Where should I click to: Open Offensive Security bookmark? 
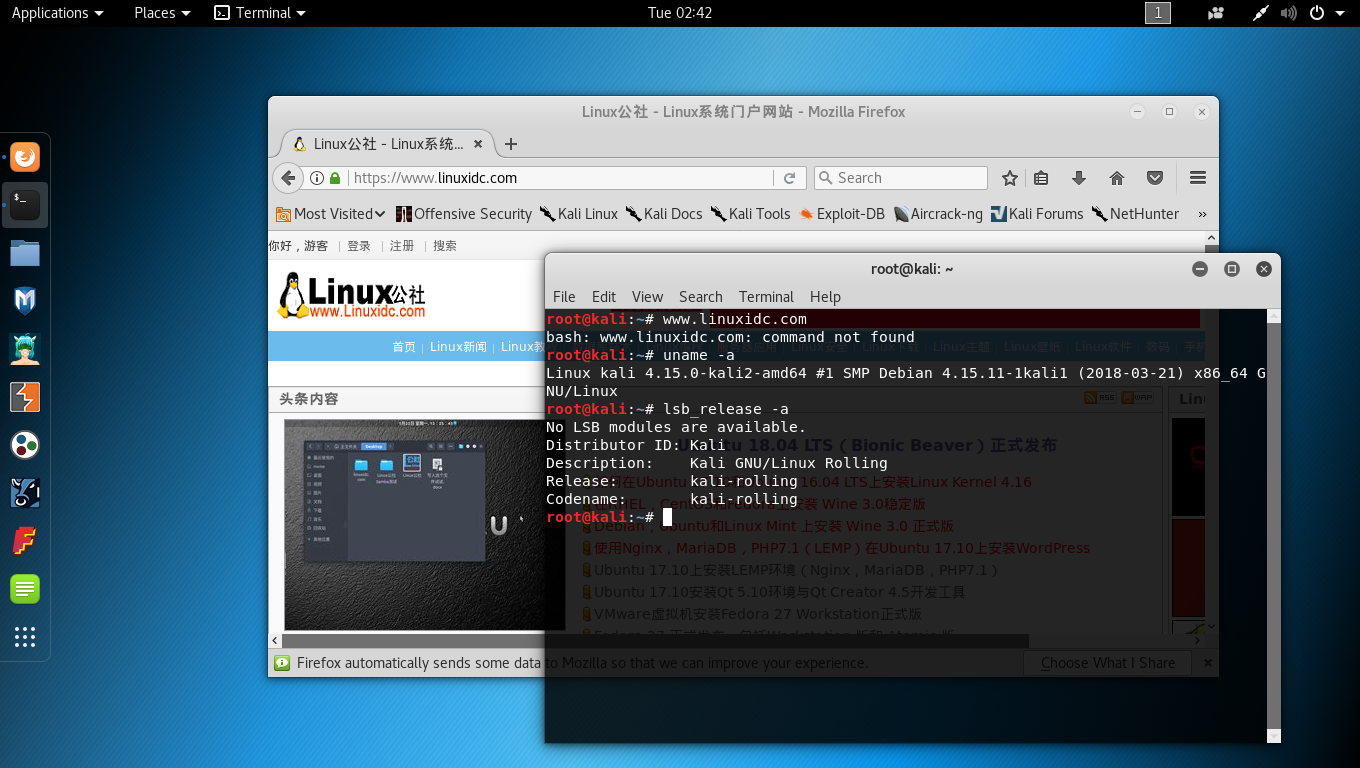click(464, 214)
